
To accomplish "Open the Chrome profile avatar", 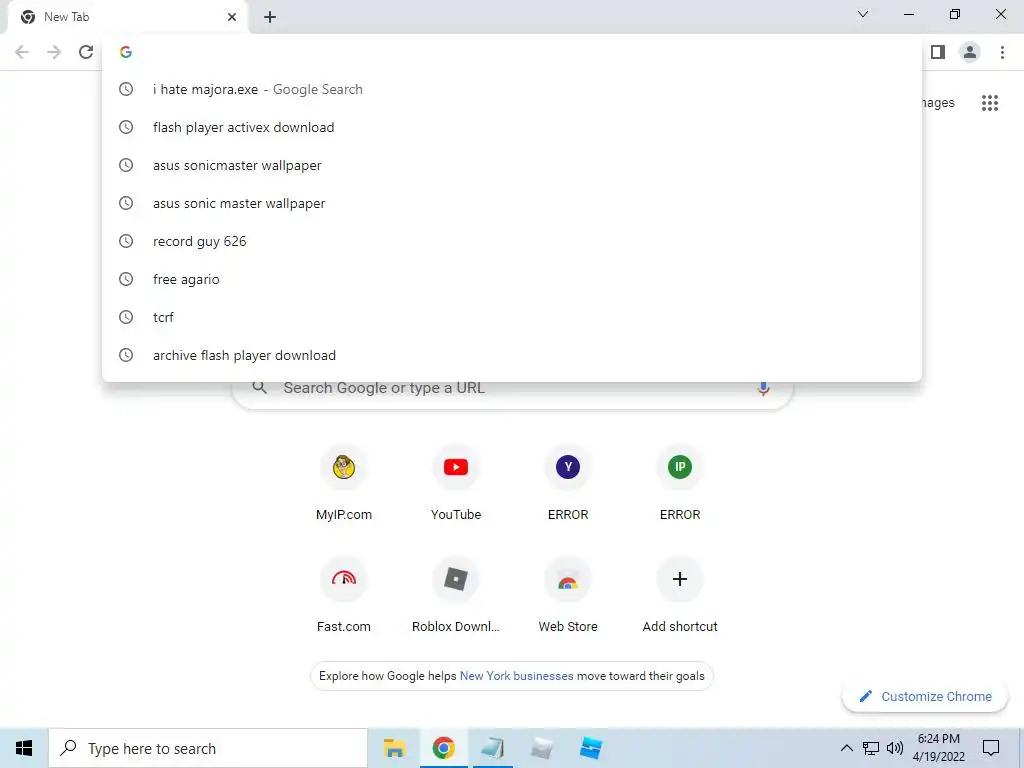I will pyautogui.click(x=970, y=52).
